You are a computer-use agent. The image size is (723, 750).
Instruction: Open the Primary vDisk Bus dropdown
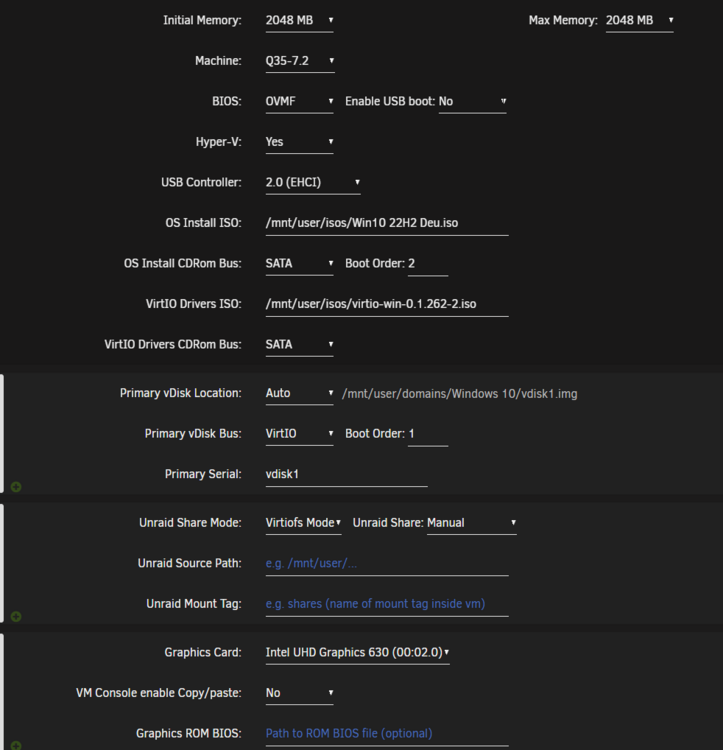coord(299,434)
